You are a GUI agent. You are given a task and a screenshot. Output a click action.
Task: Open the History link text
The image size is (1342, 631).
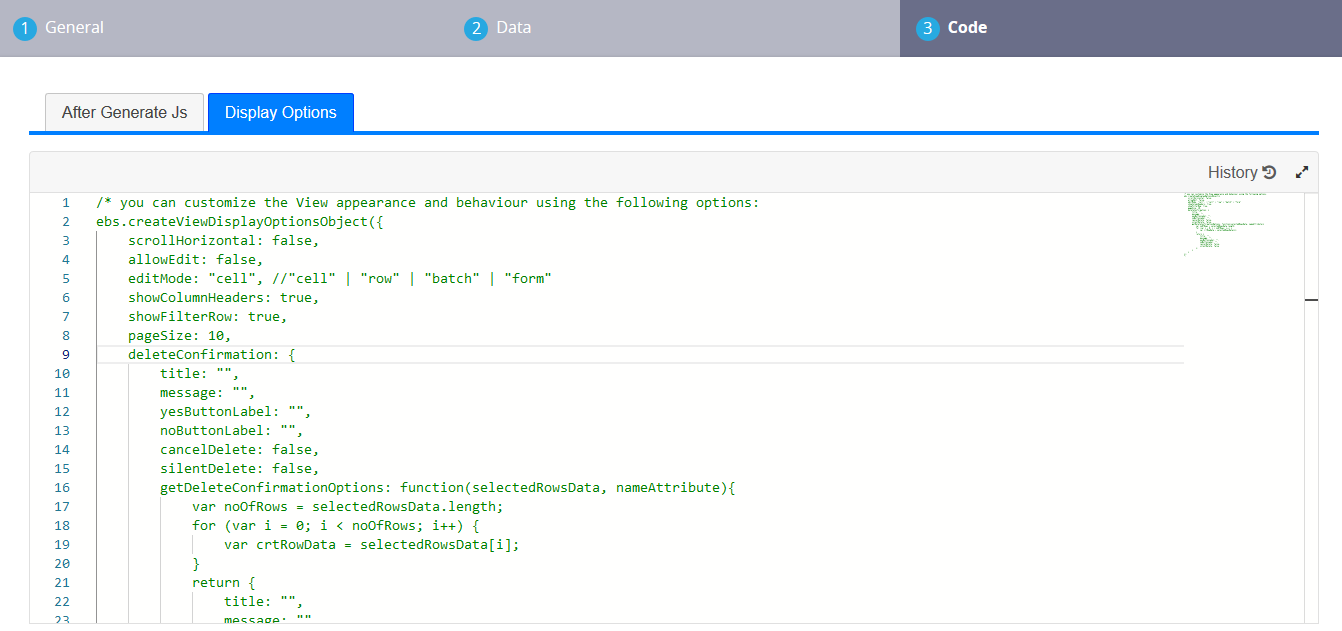click(x=1232, y=172)
